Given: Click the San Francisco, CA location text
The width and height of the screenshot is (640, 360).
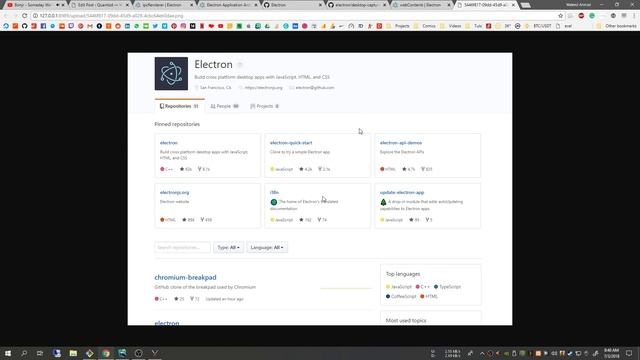Looking at the screenshot, I should coord(215,88).
